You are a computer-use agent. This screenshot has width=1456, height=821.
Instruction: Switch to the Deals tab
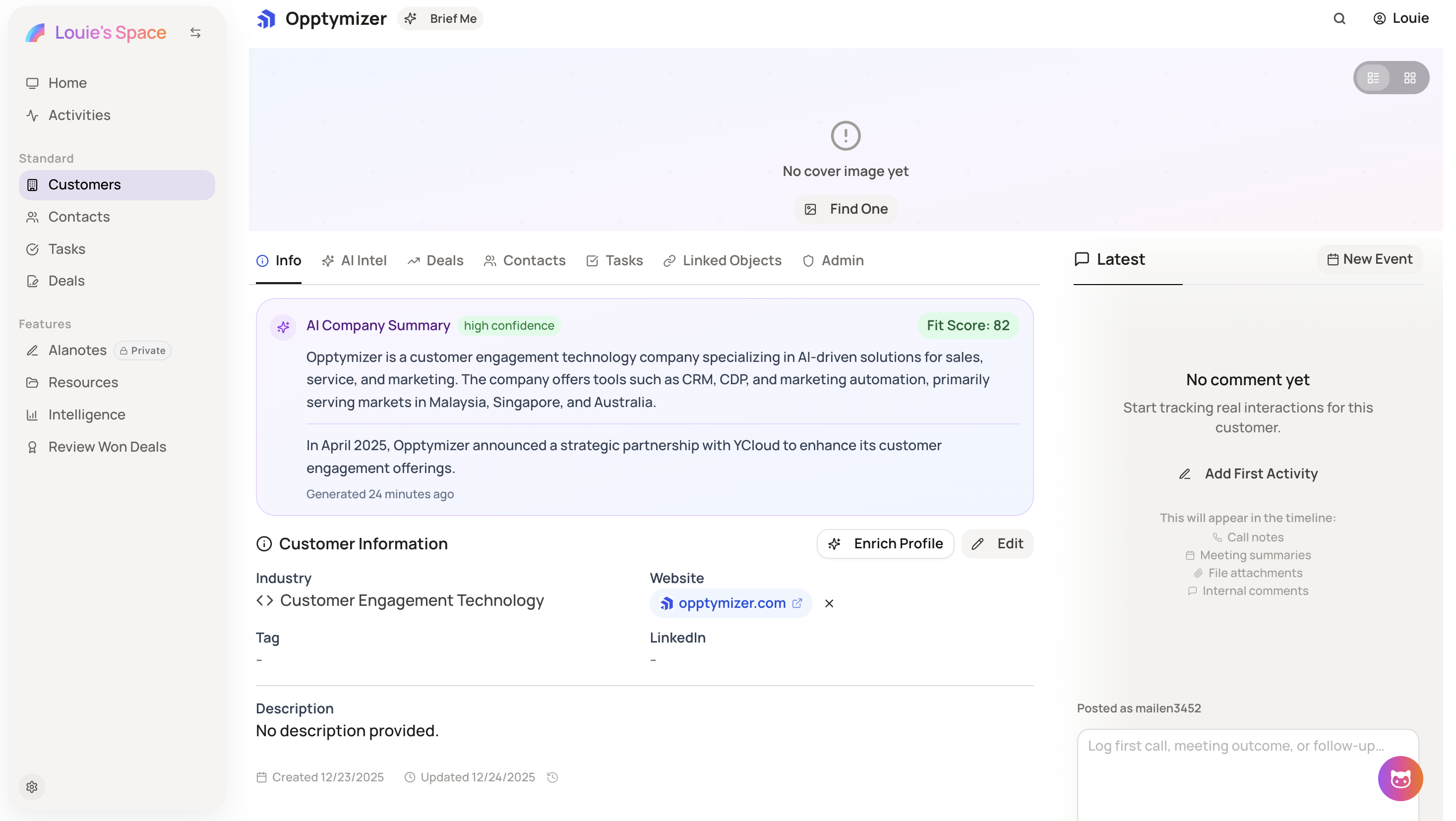coord(435,260)
